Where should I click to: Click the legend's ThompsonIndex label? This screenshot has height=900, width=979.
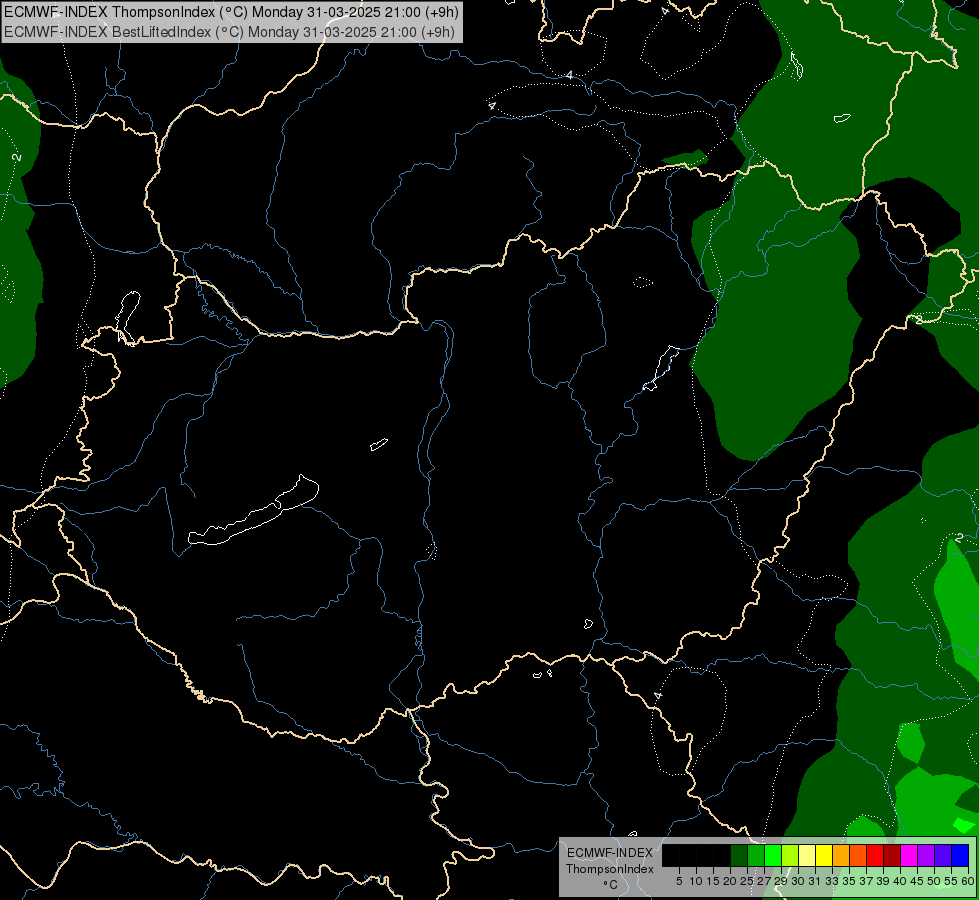click(610, 869)
